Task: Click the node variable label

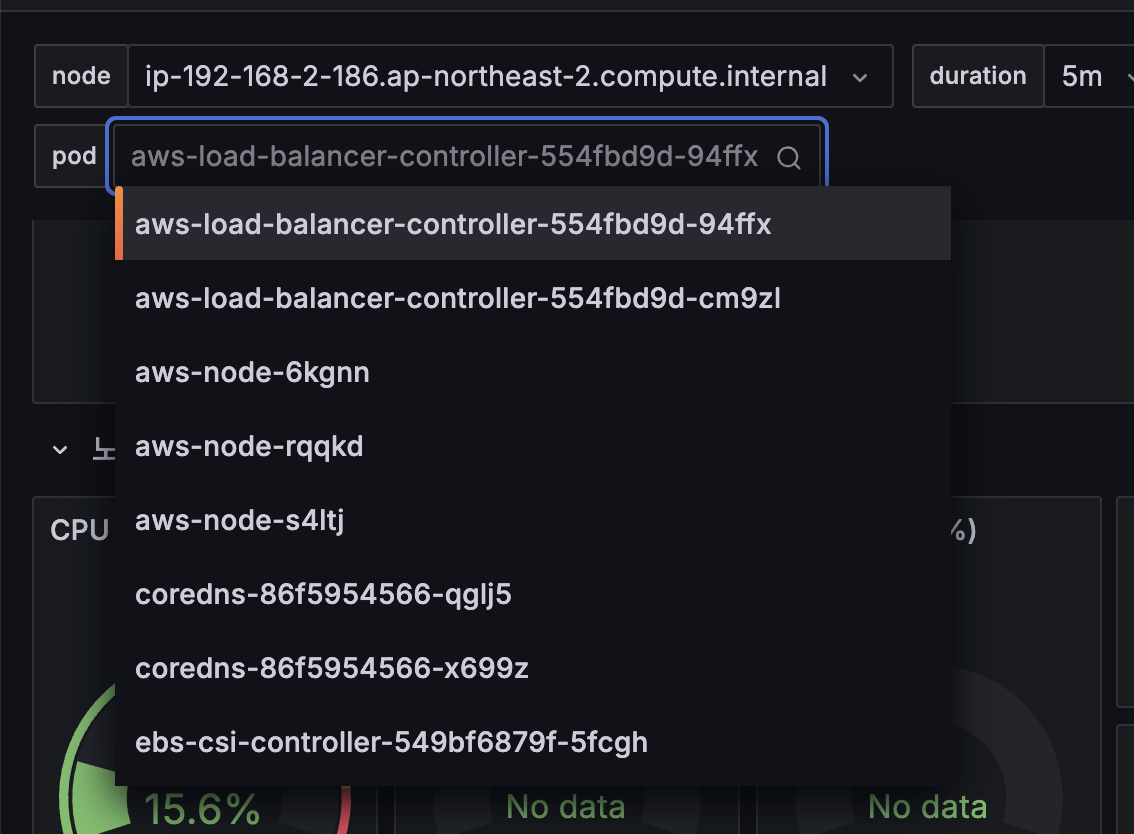Action: click(x=81, y=76)
